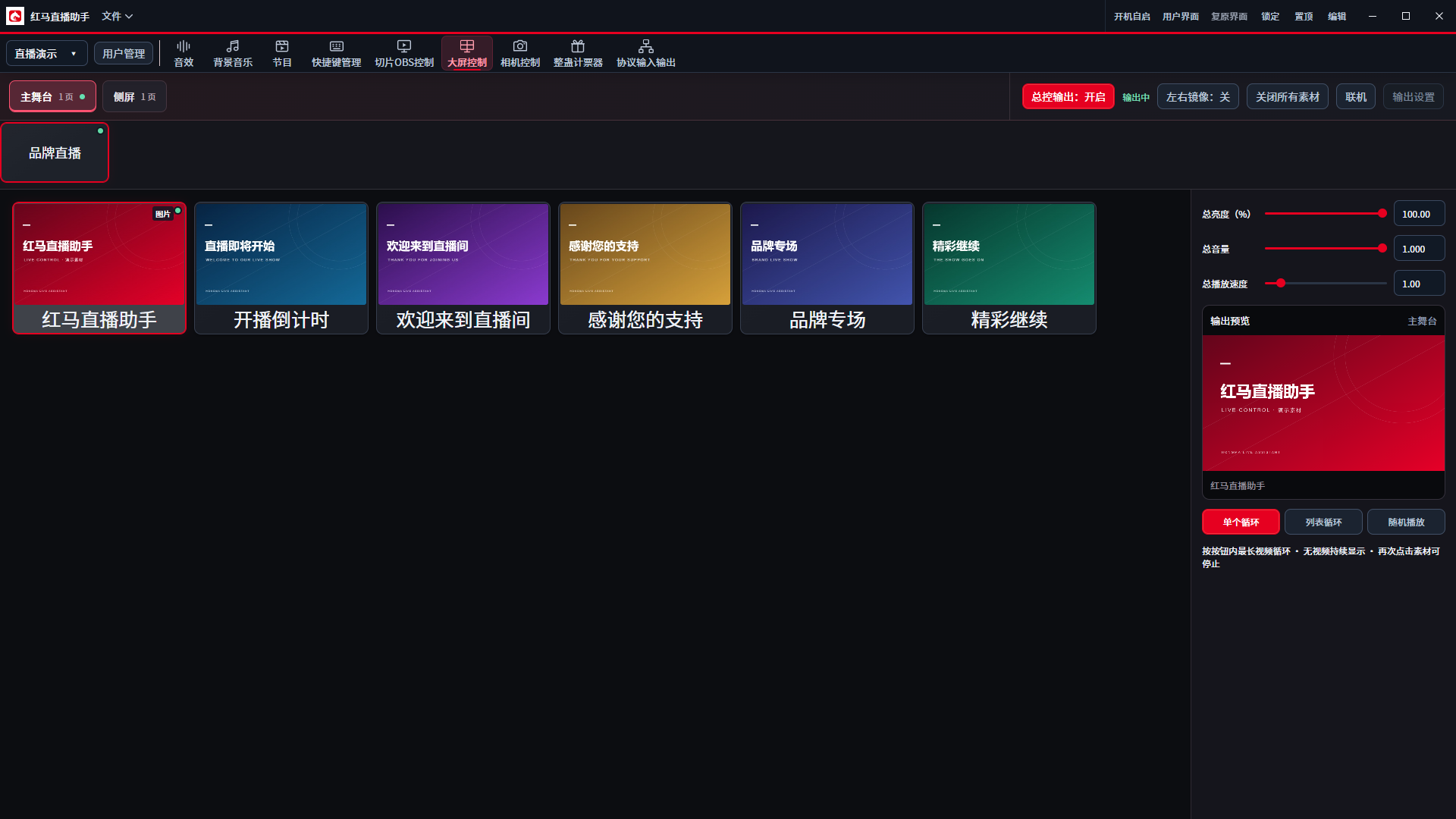Select the 开播倒计时 material thumbnail
The image size is (1456, 819).
pos(281,268)
